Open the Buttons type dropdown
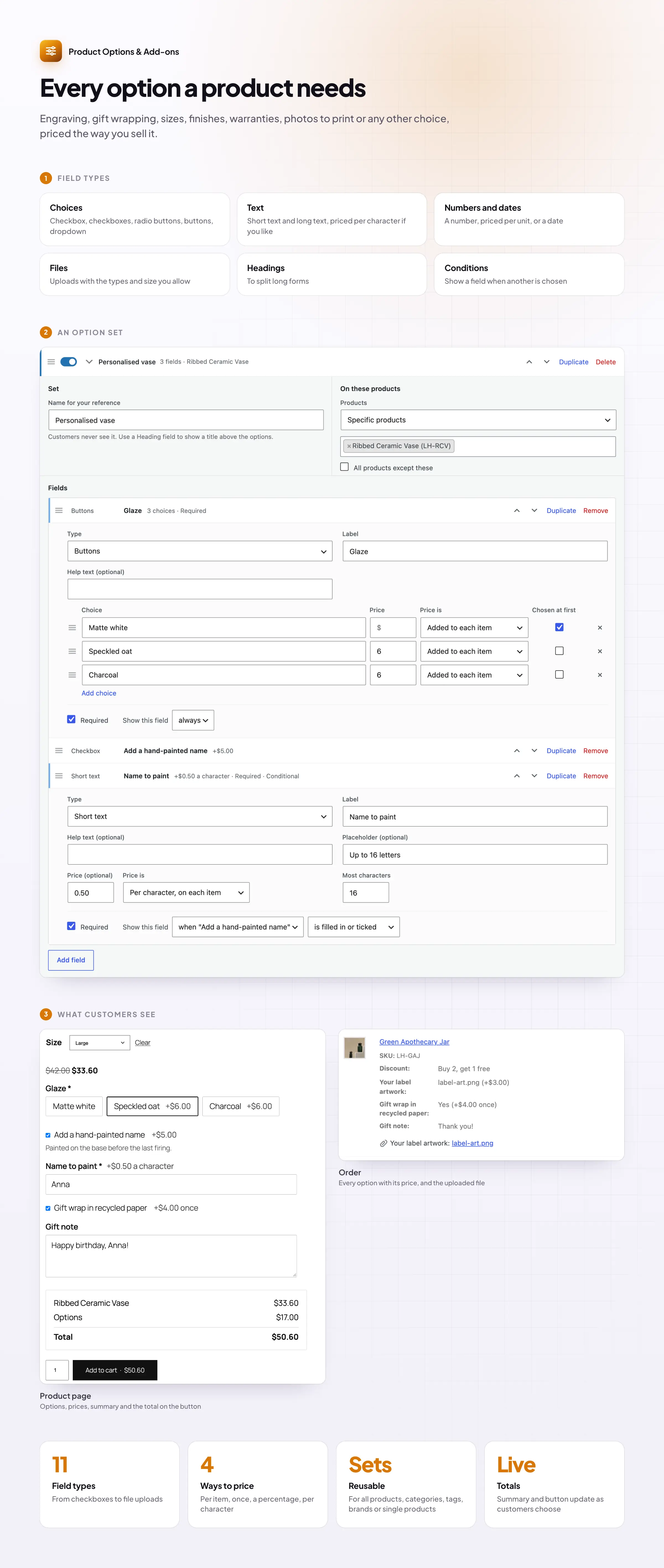The image size is (664, 1568). [x=200, y=551]
